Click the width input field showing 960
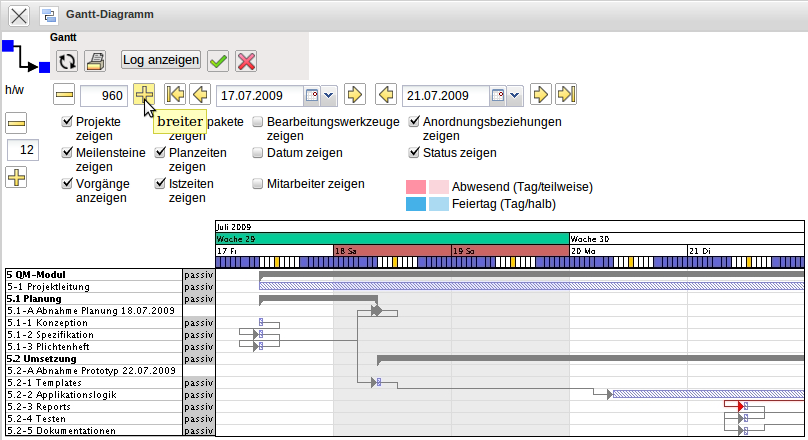Screen dimensions: 808x440 point(103,96)
